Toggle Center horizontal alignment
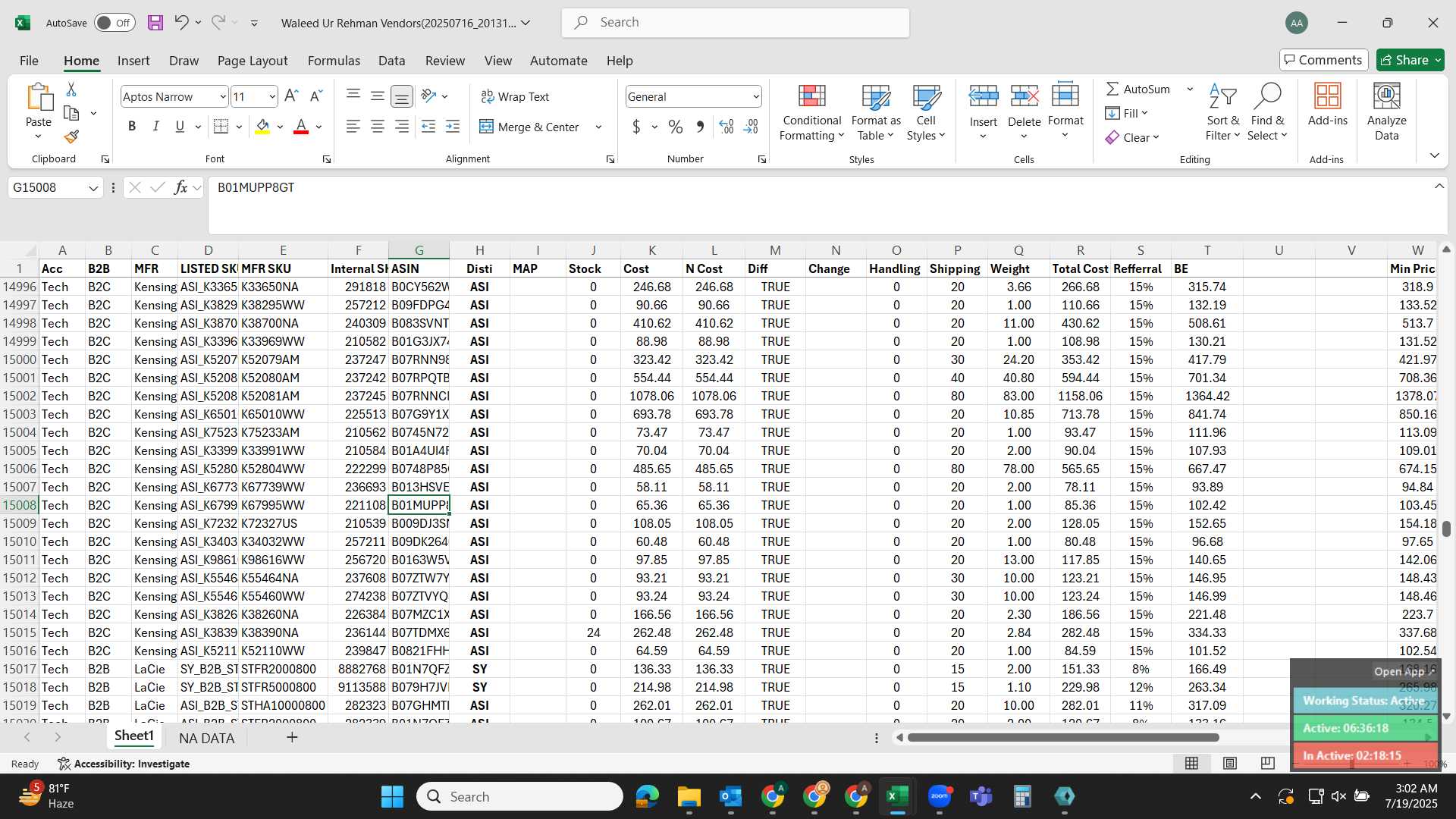The image size is (1456, 819). point(378,127)
